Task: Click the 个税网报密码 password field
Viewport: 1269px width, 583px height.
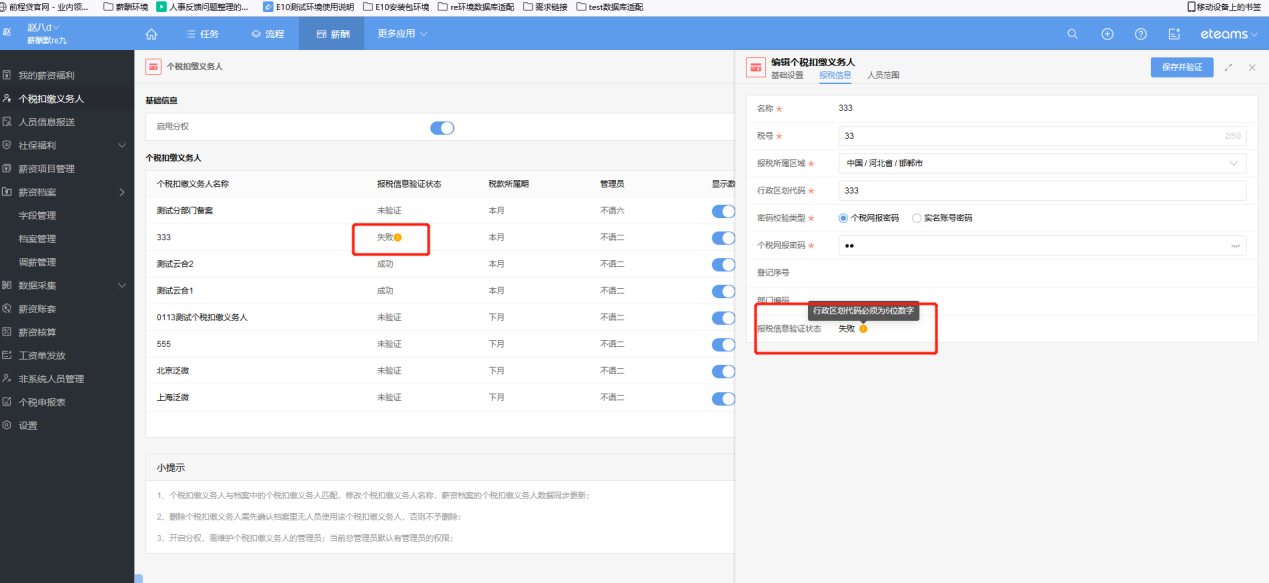Action: [1042, 246]
